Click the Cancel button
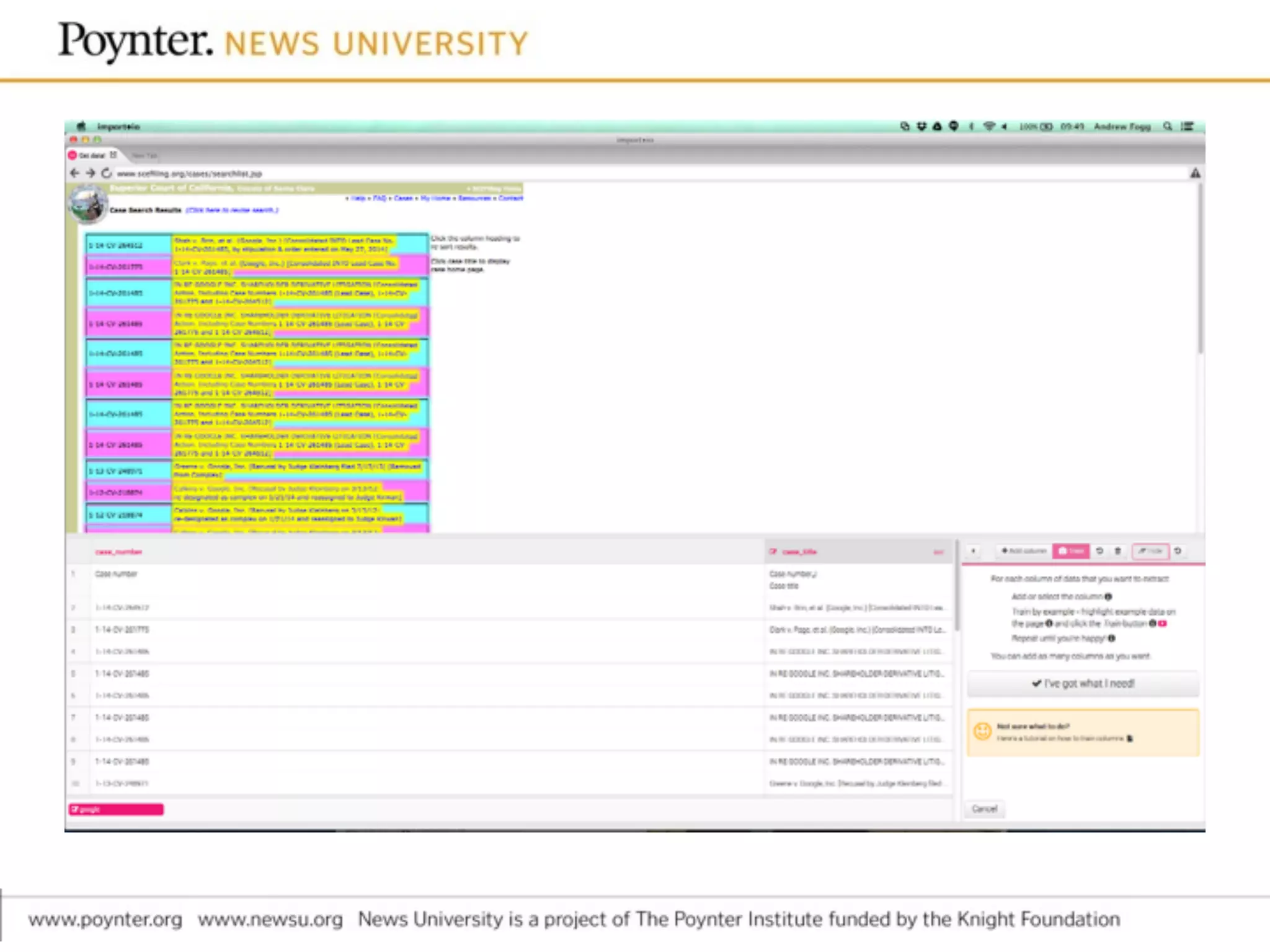The height and width of the screenshot is (952, 1270). pyautogui.click(x=984, y=809)
